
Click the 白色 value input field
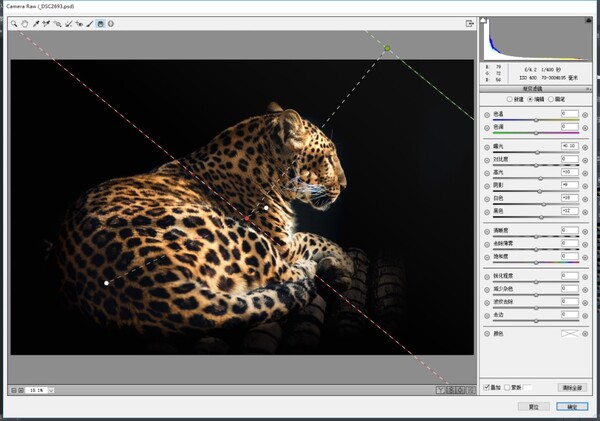[570, 198]
